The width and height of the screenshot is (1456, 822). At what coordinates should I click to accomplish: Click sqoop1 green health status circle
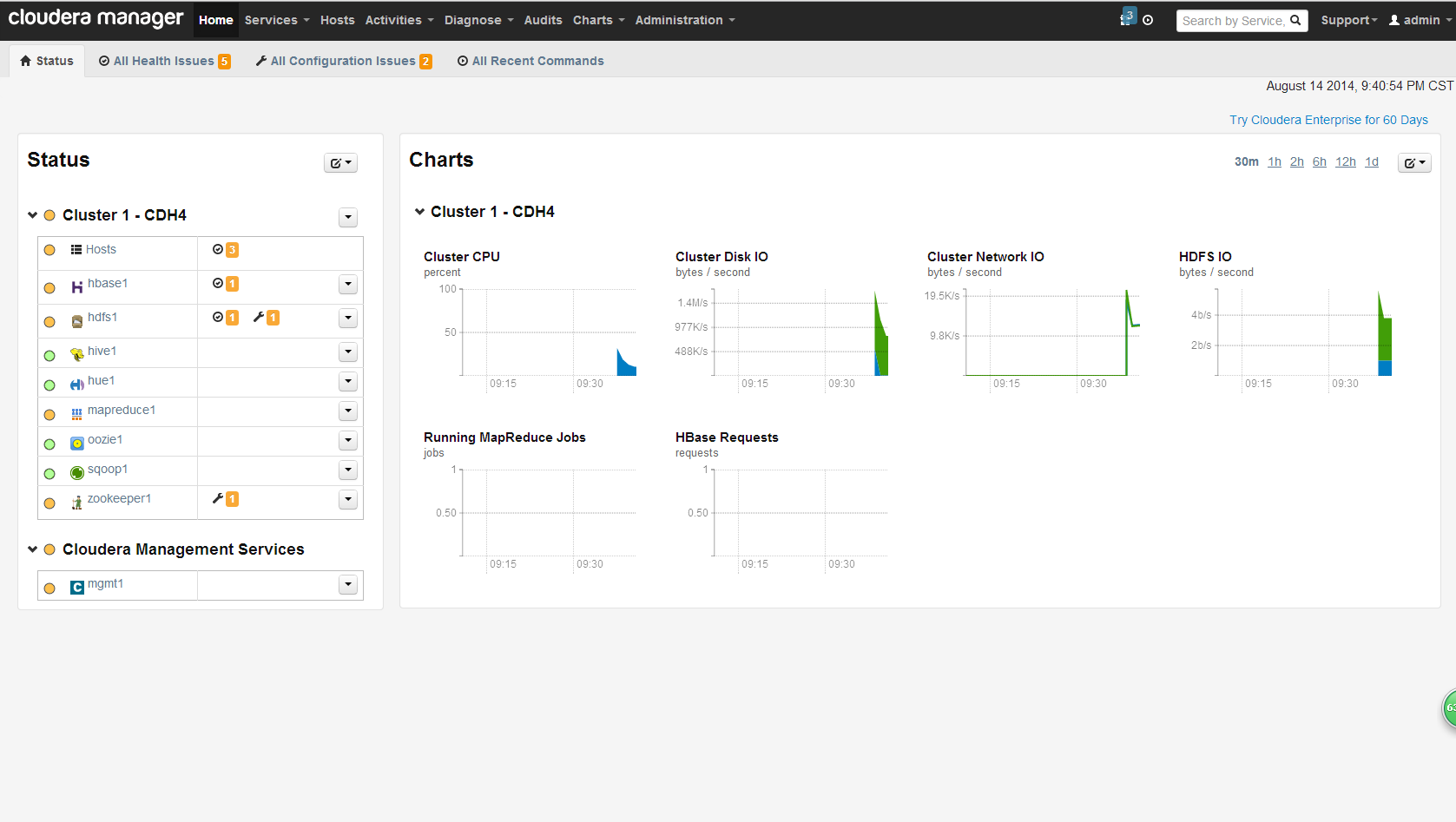[x=49, y=473]
